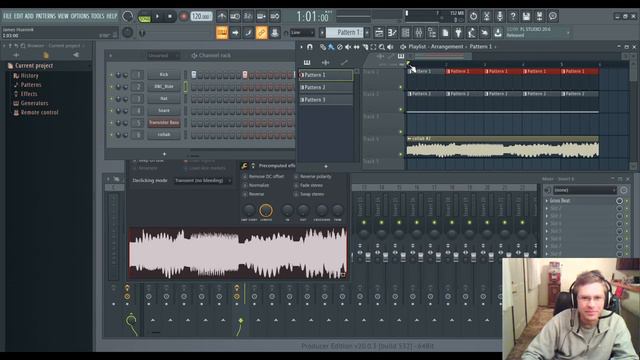Toggle the countdown before recording icon
The height and width of the screenshot is (360, 640).
248,17
